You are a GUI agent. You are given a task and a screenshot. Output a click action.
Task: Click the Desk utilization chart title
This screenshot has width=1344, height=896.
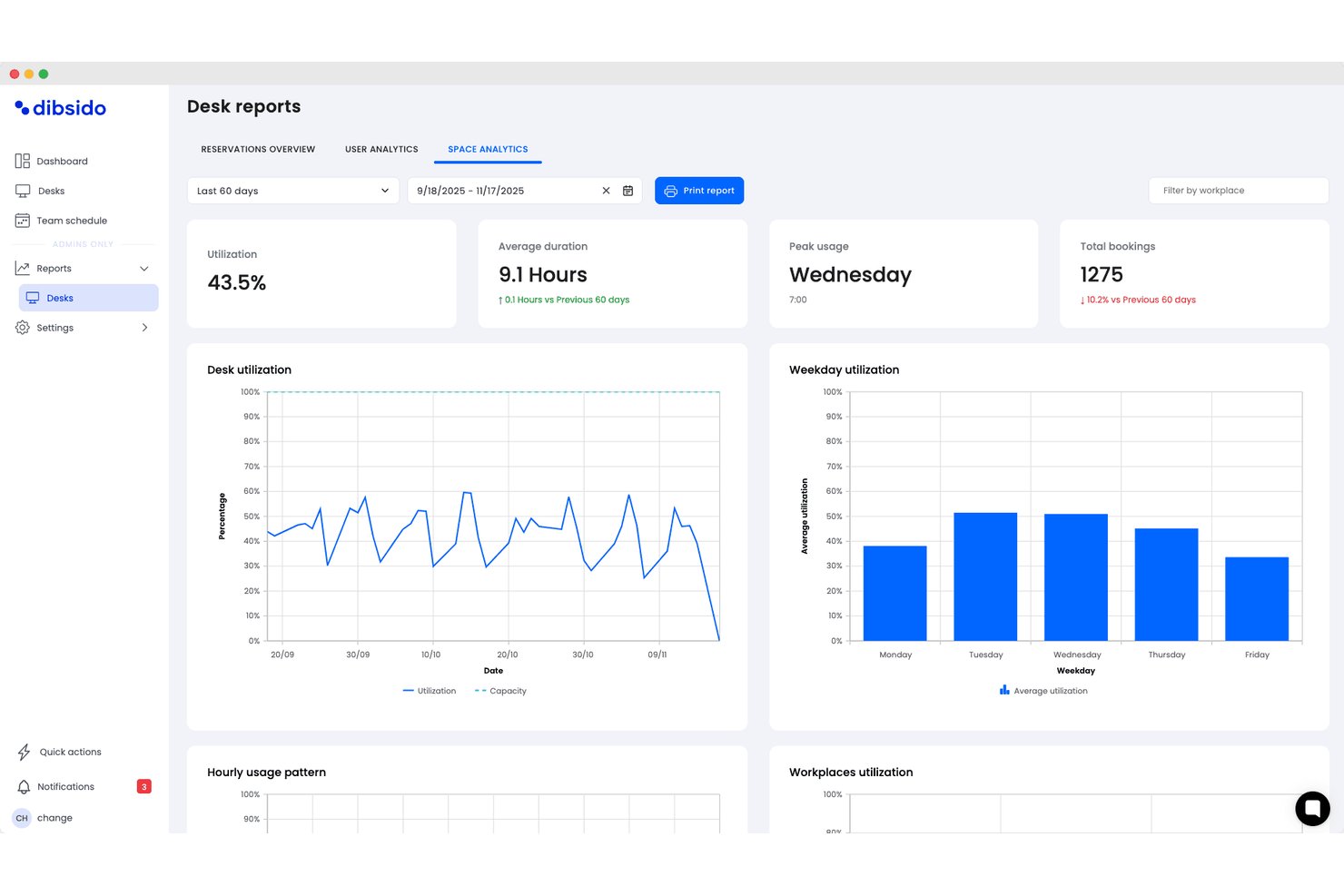coord(249,369)
